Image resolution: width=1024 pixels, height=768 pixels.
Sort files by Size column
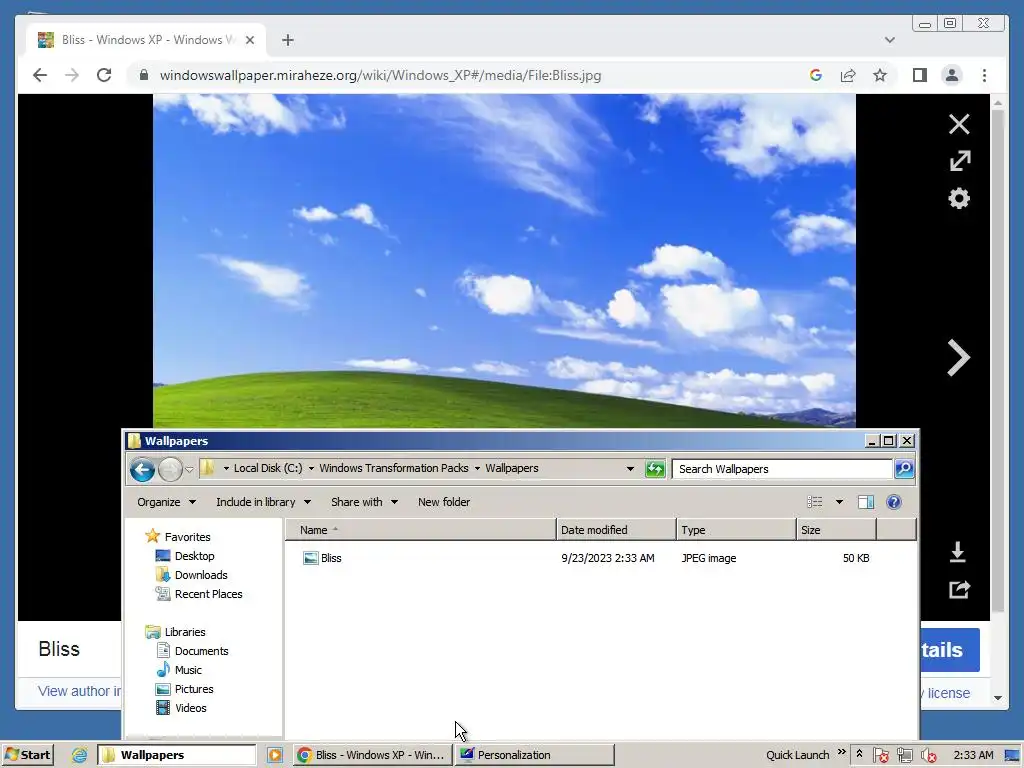(836, 530)
